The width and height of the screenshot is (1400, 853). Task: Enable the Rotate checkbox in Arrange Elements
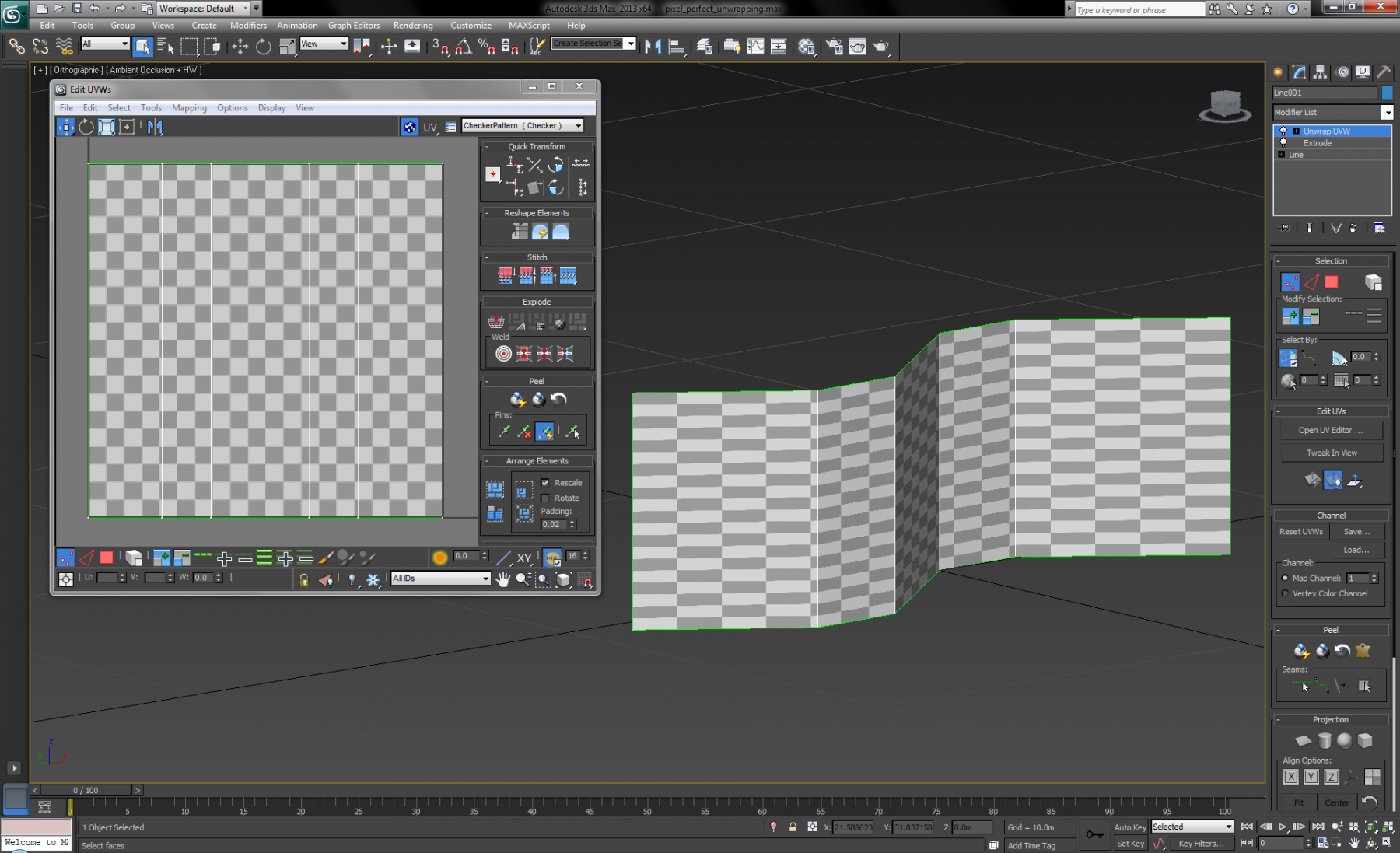[x=544, y=498]
